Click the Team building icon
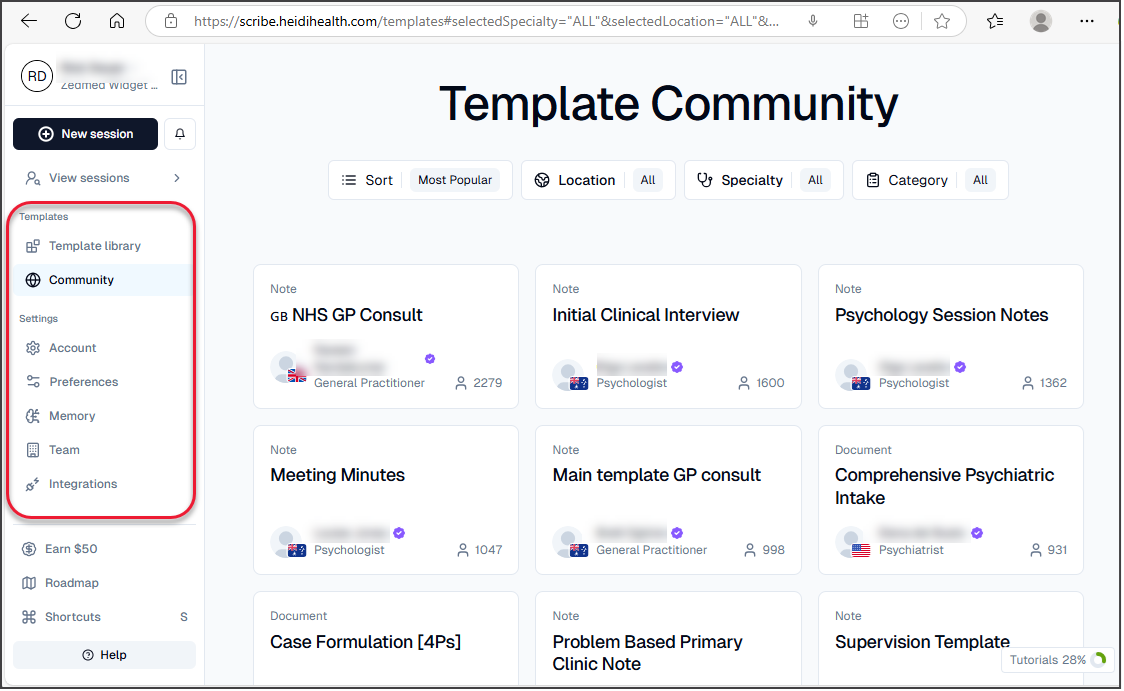This screenshot has width=1124, height=691. 33,450
